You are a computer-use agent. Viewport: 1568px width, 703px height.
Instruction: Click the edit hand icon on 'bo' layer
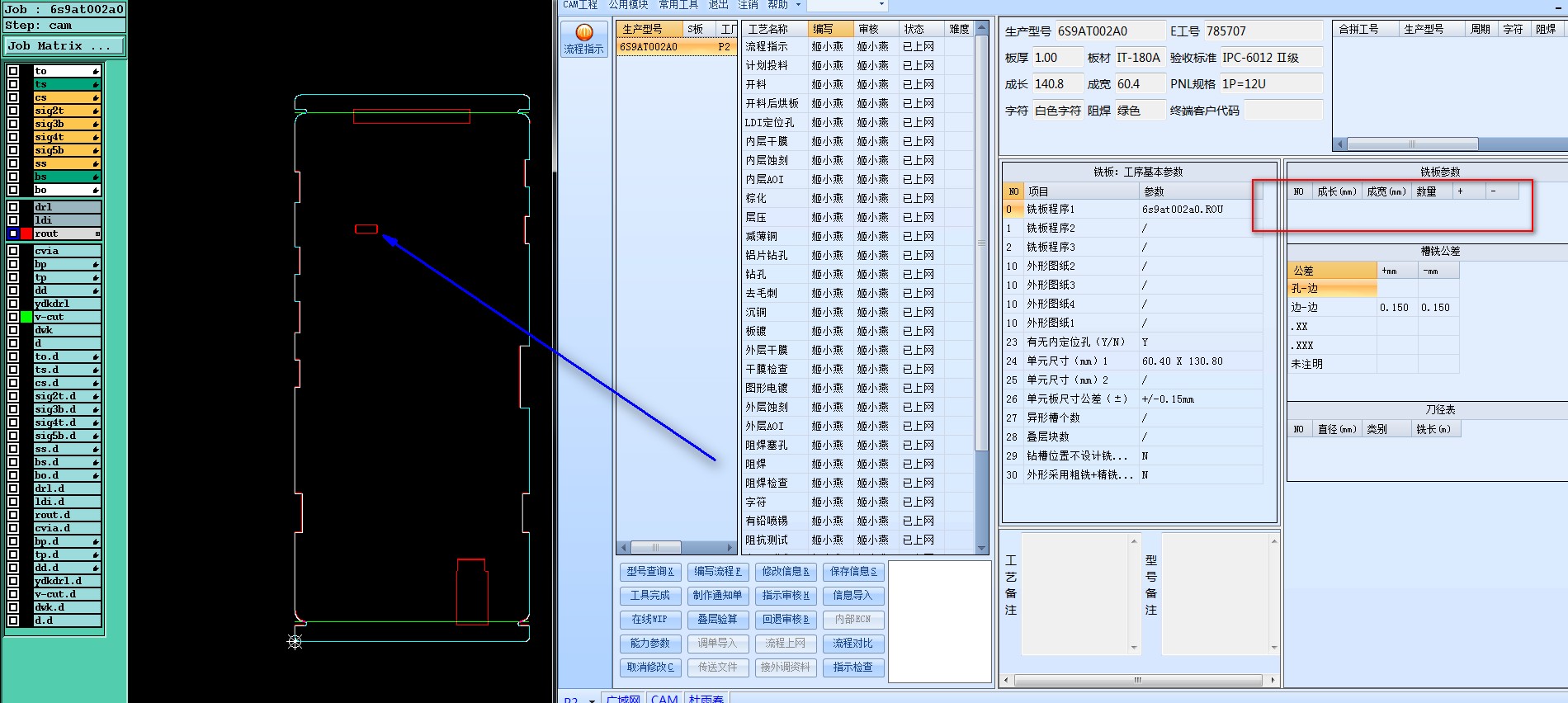coord(96,190)
